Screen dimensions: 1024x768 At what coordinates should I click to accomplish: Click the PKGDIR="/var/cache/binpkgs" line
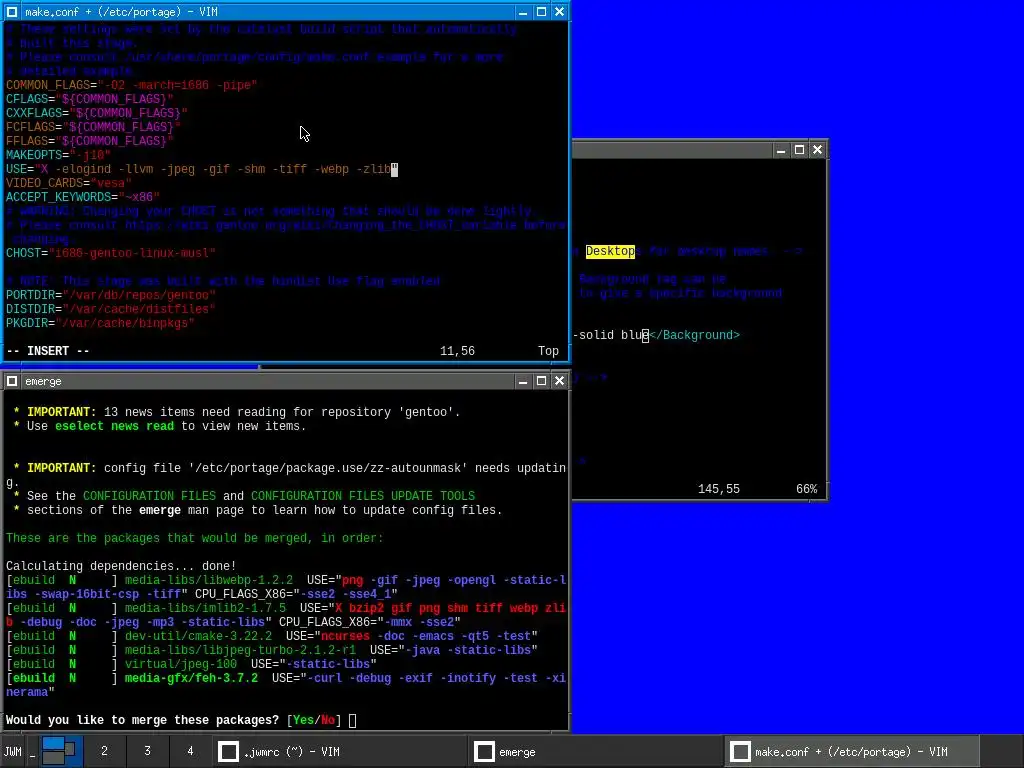tap(100, 323)
